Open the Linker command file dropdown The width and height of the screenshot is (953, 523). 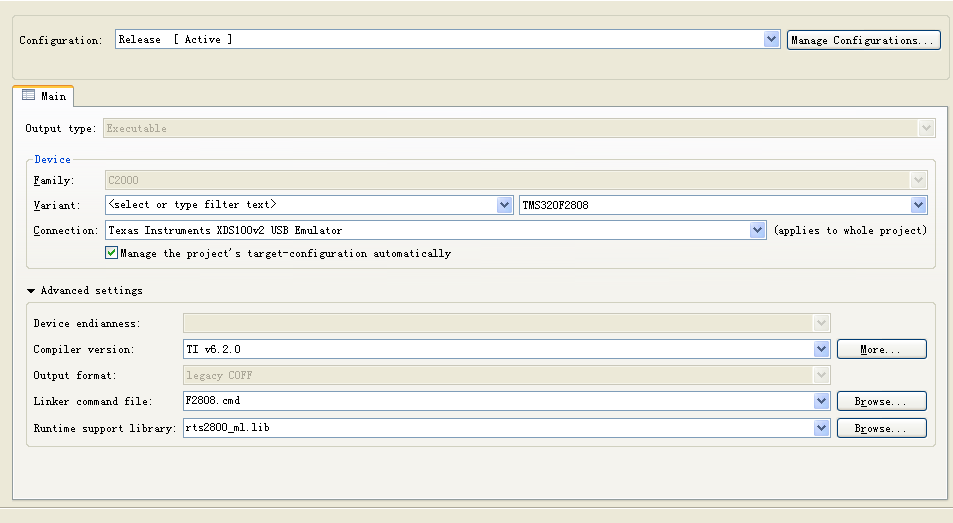[x=822, y=401]
